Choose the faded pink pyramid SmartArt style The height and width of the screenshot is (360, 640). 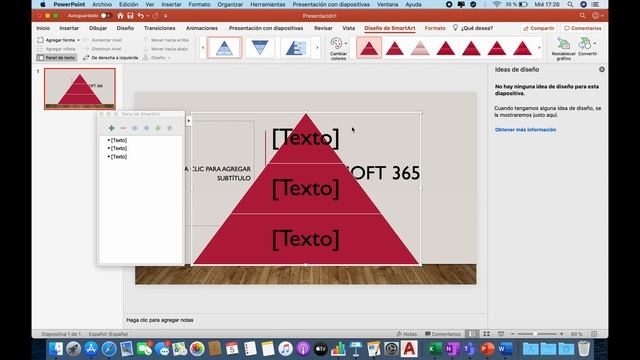[x=420, y=48]
